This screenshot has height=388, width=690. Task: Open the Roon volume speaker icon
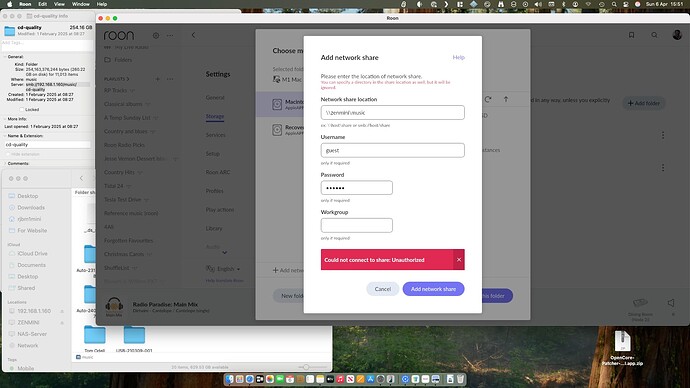point(671,303)
